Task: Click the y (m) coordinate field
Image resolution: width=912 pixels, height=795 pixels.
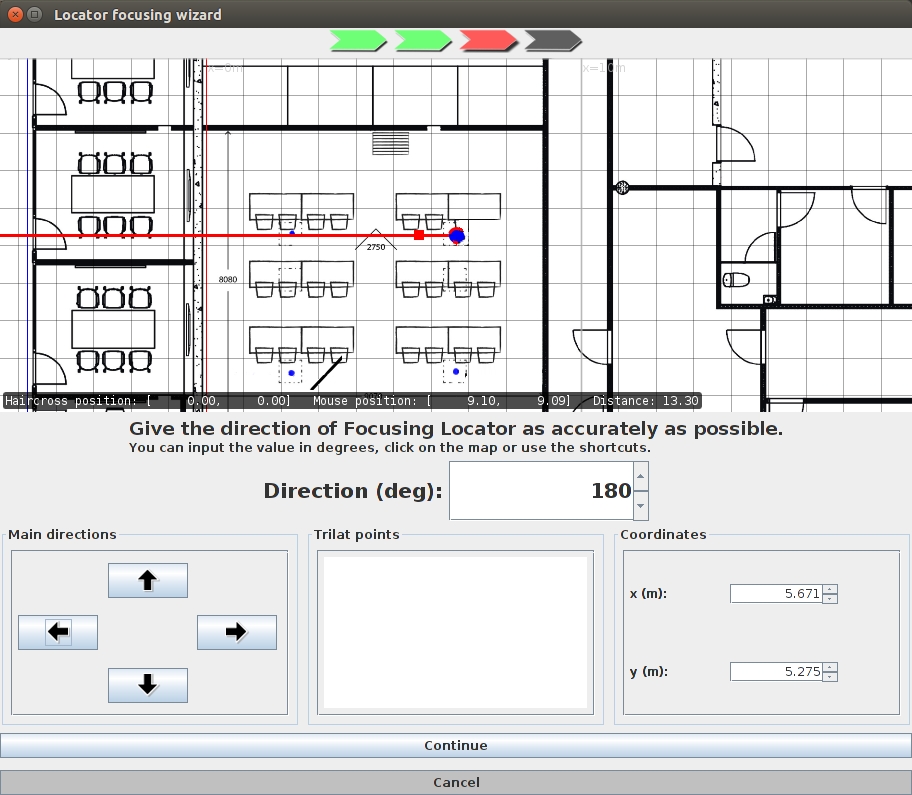Action: click(776, 672)
